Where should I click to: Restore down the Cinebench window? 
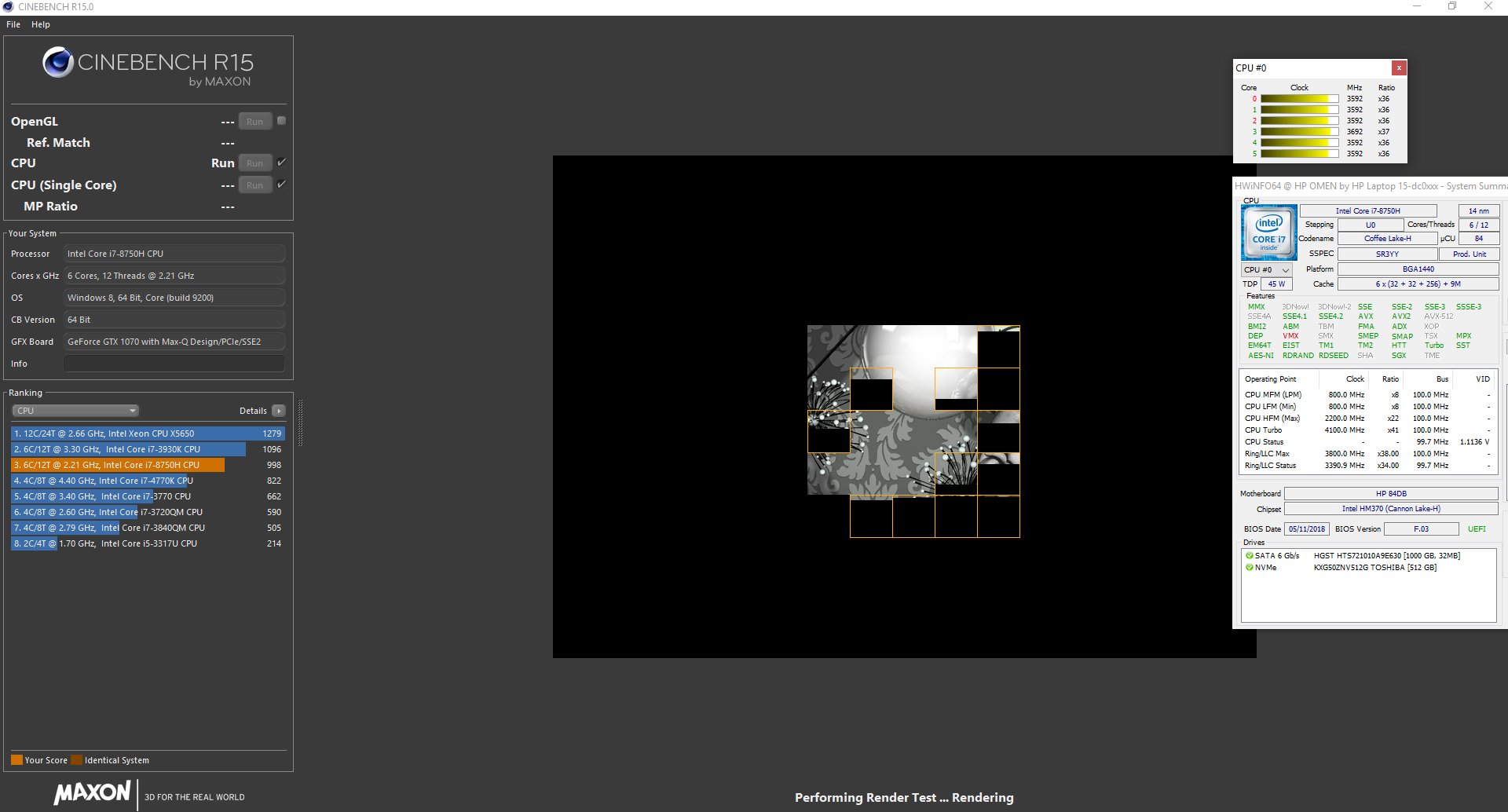tap(1452, 6)
